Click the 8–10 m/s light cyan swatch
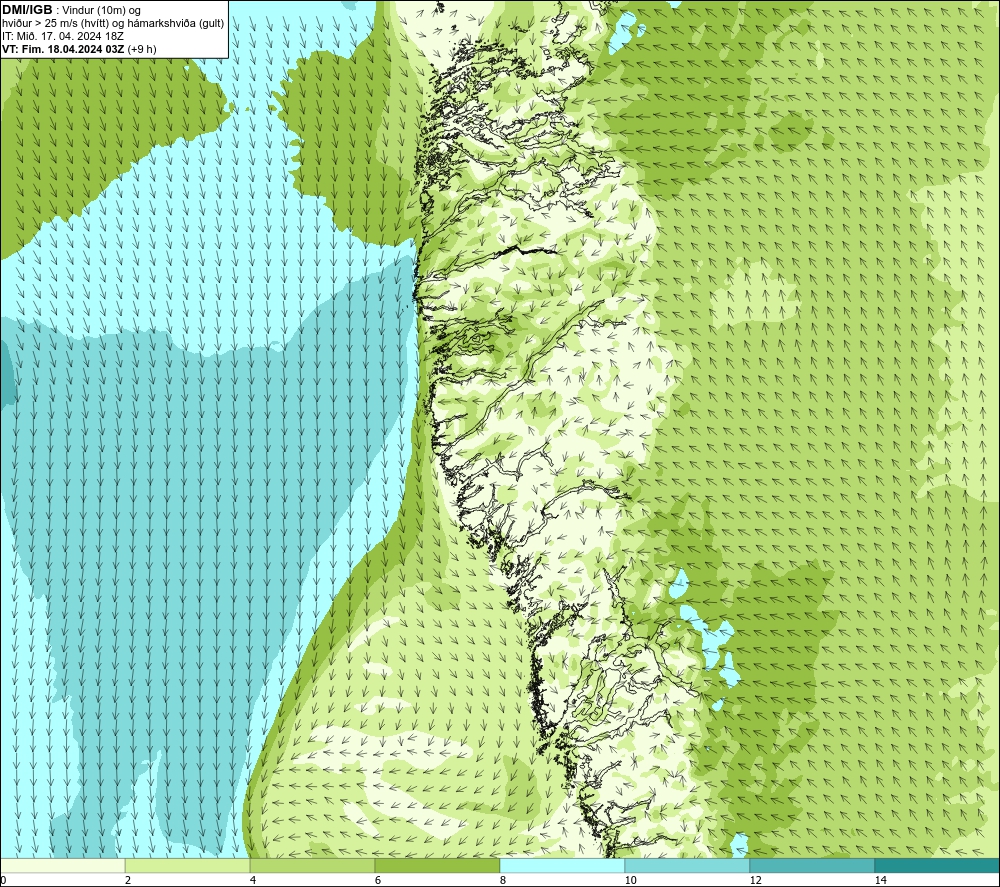 click(562, 866)
